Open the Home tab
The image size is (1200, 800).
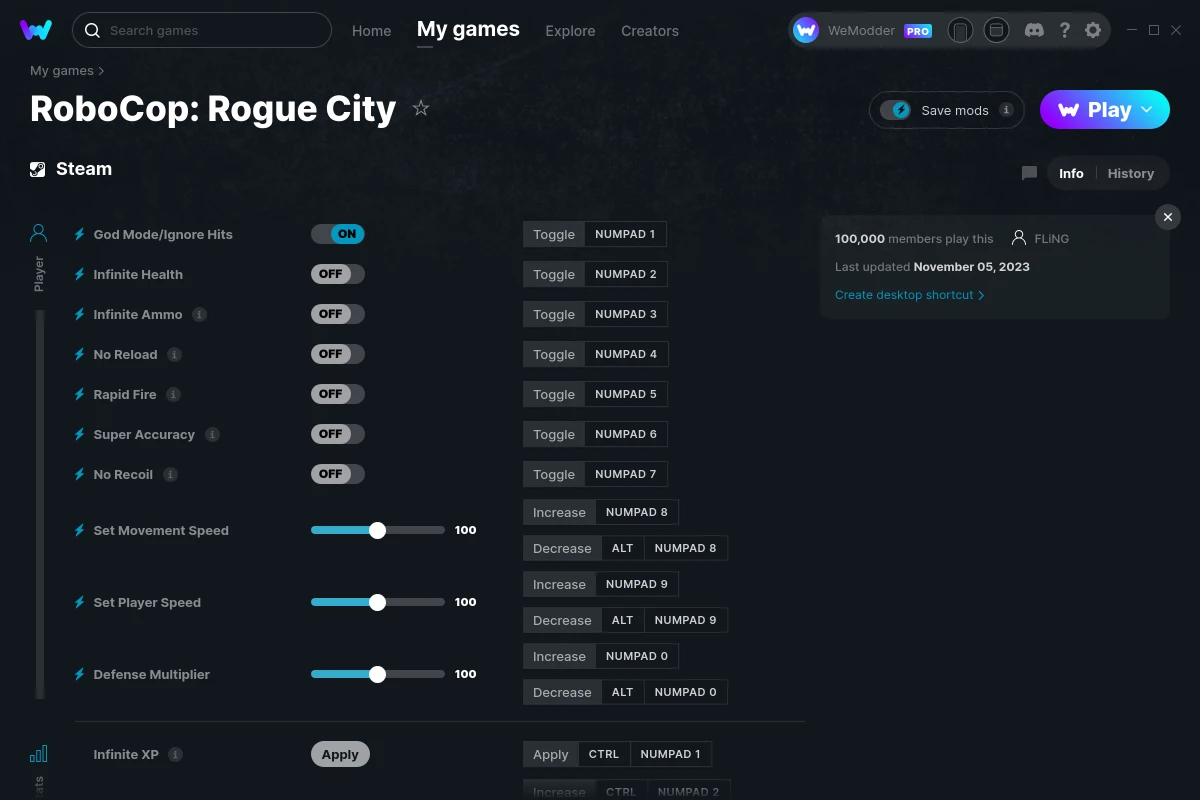372,31
